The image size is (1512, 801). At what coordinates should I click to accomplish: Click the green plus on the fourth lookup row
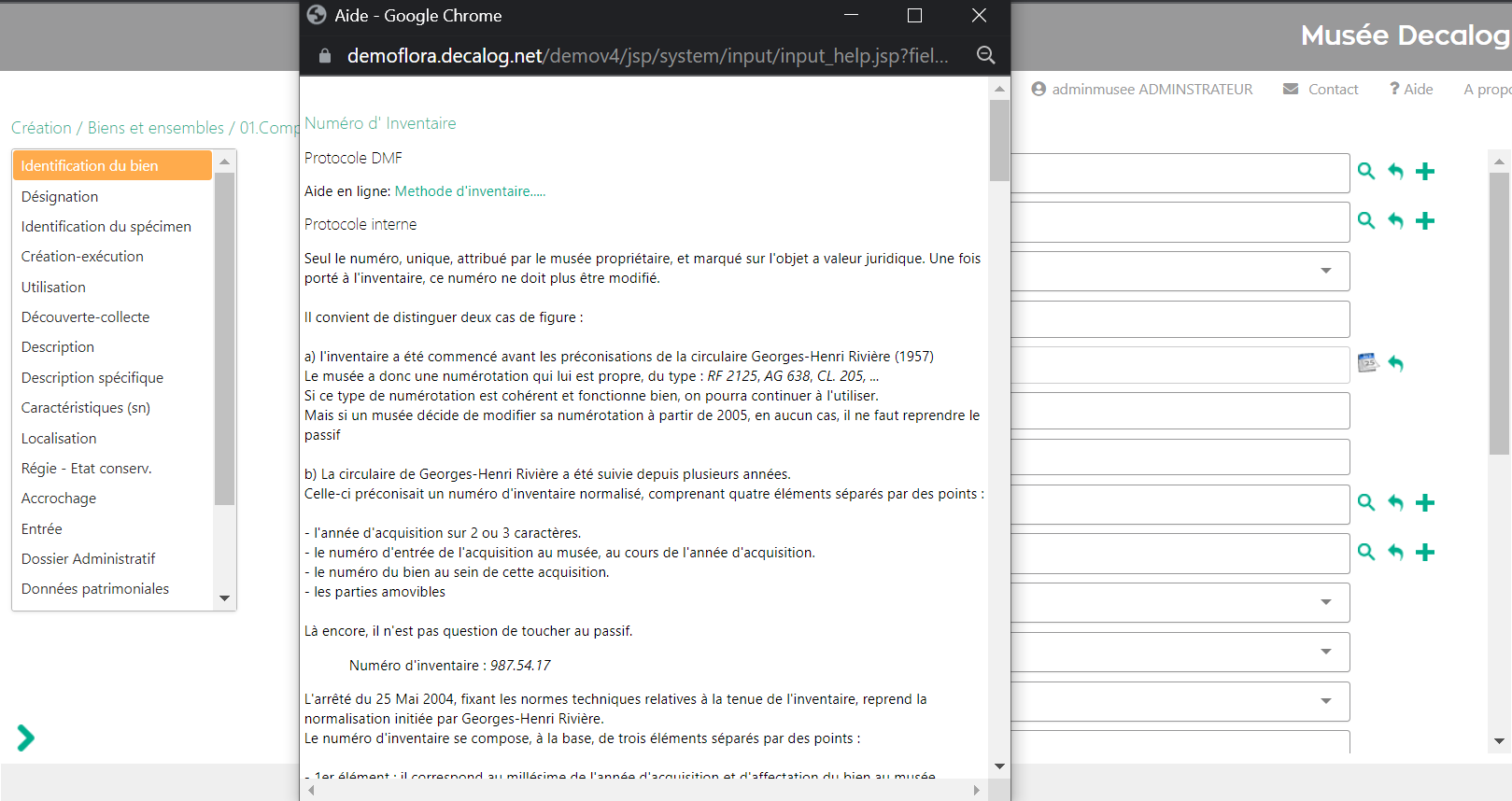click(x=1425, y=553)
